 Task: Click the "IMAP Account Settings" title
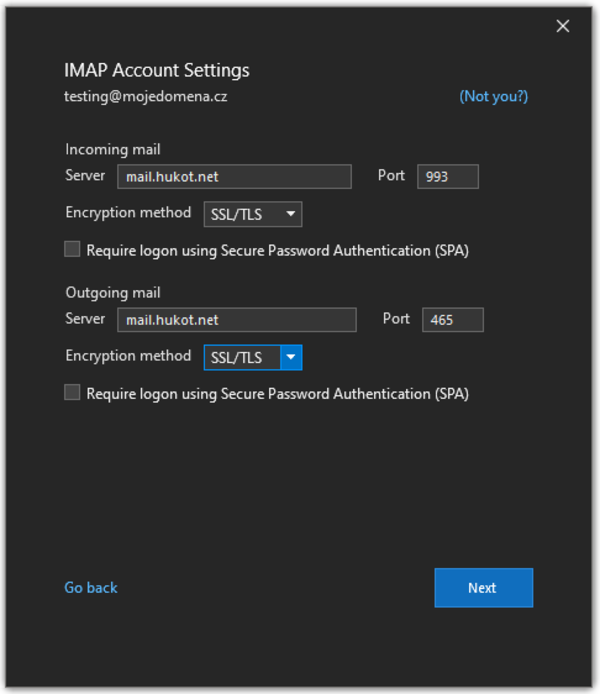(x=157, y=70)
